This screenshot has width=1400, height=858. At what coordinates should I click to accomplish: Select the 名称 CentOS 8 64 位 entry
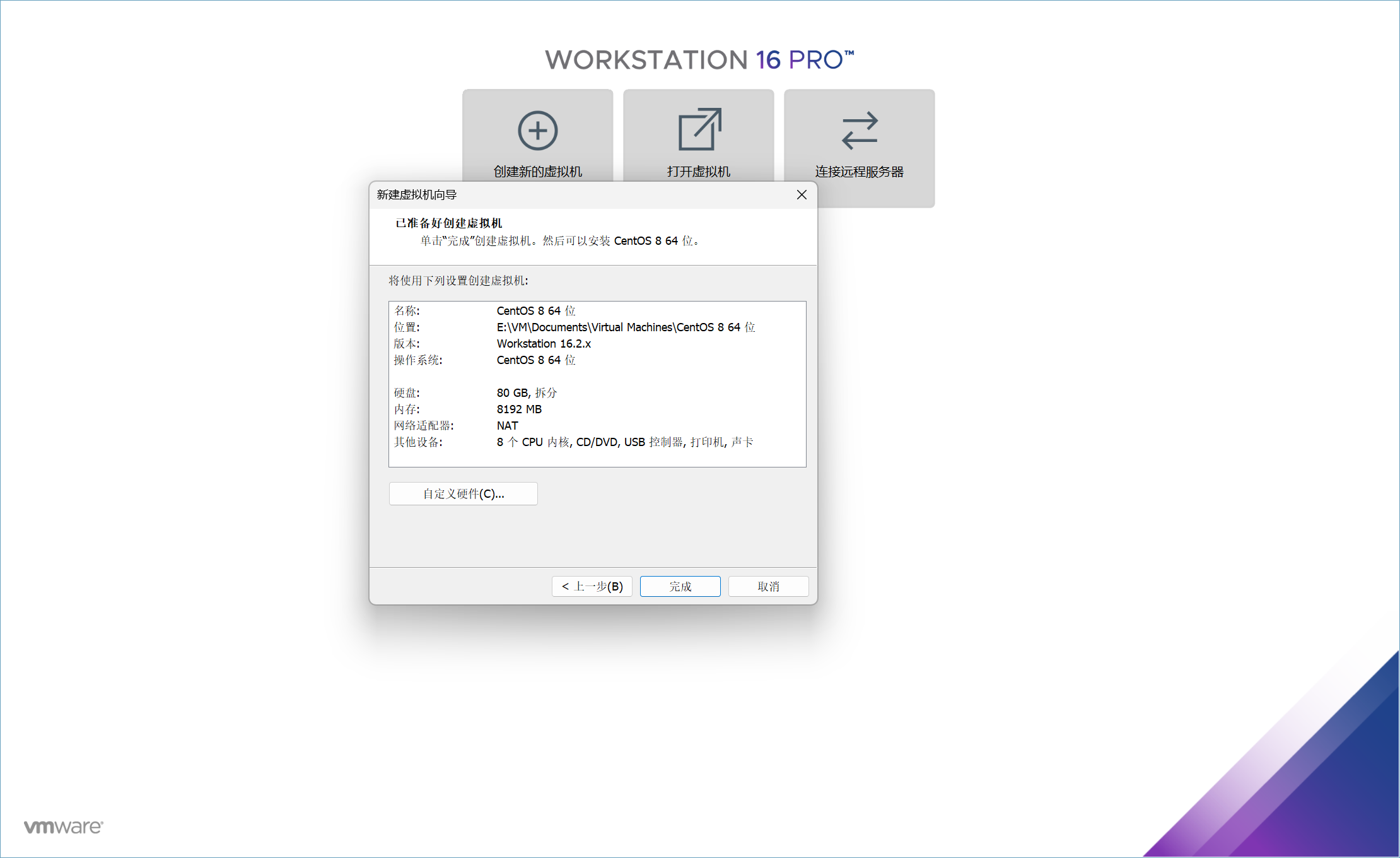coord(536,310)
